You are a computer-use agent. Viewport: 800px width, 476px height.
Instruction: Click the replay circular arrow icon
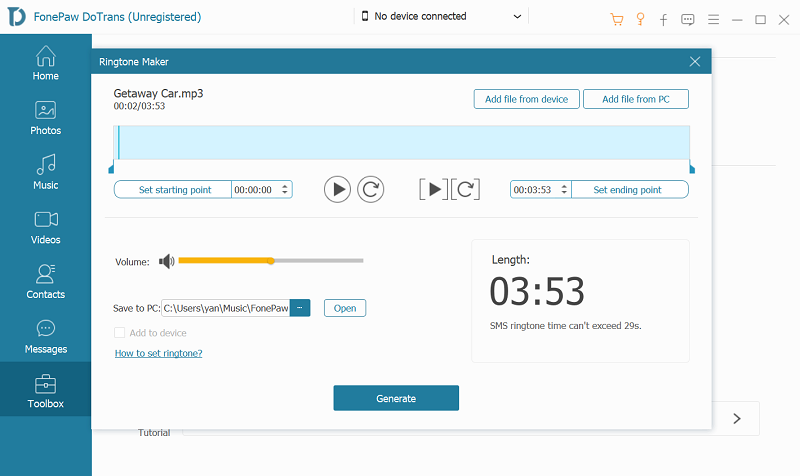pyautogui.click(x=371, y=189)
